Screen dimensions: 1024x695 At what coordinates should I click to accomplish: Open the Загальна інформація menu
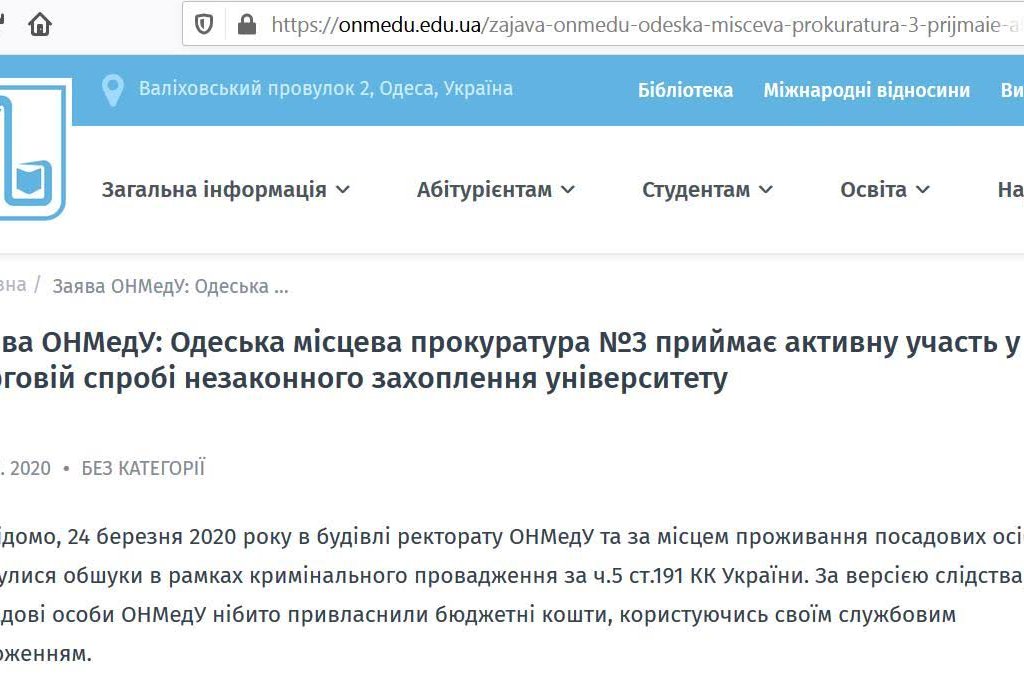point(214,189)
